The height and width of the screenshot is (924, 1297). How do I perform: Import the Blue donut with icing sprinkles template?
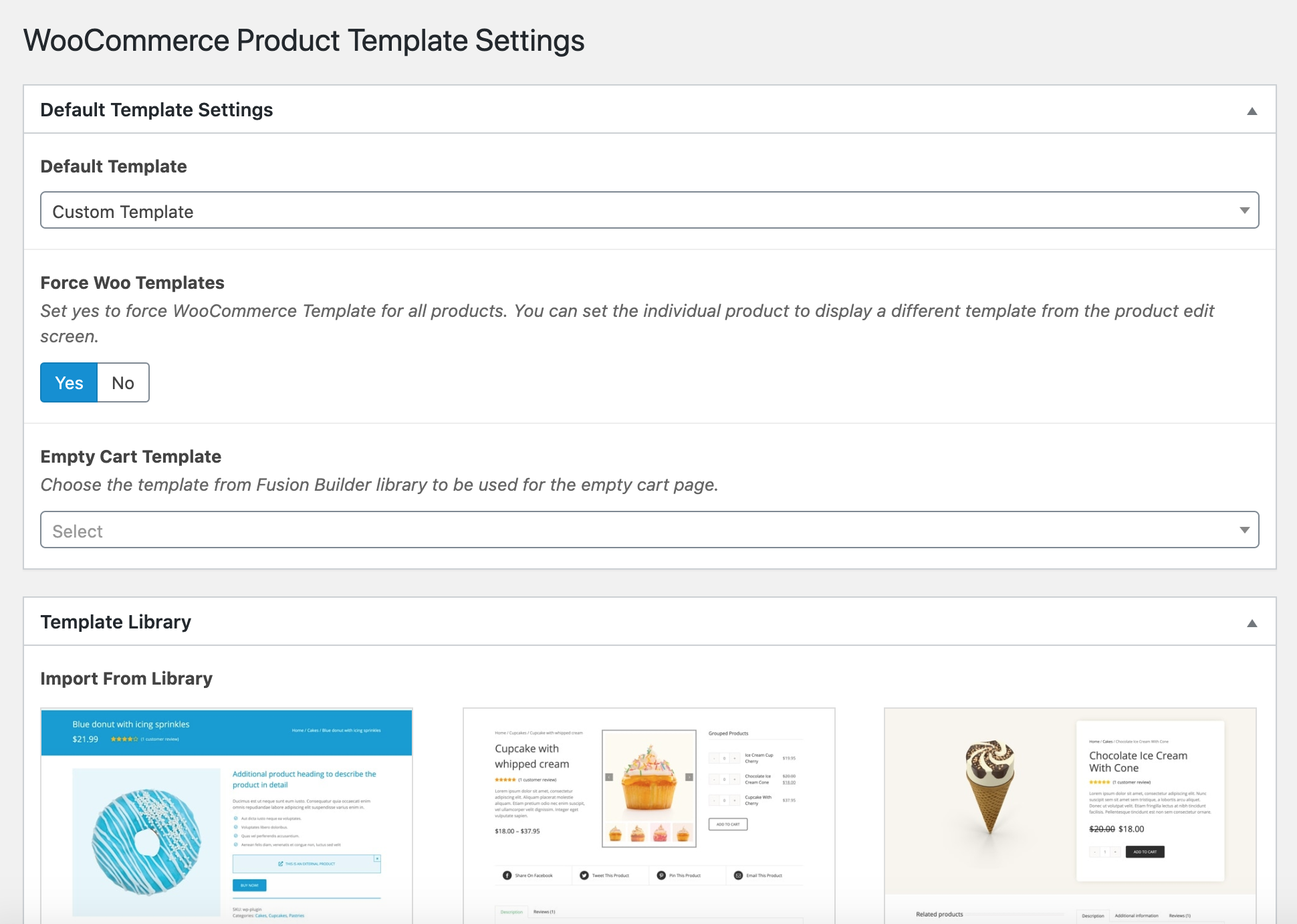pos(227,816)
